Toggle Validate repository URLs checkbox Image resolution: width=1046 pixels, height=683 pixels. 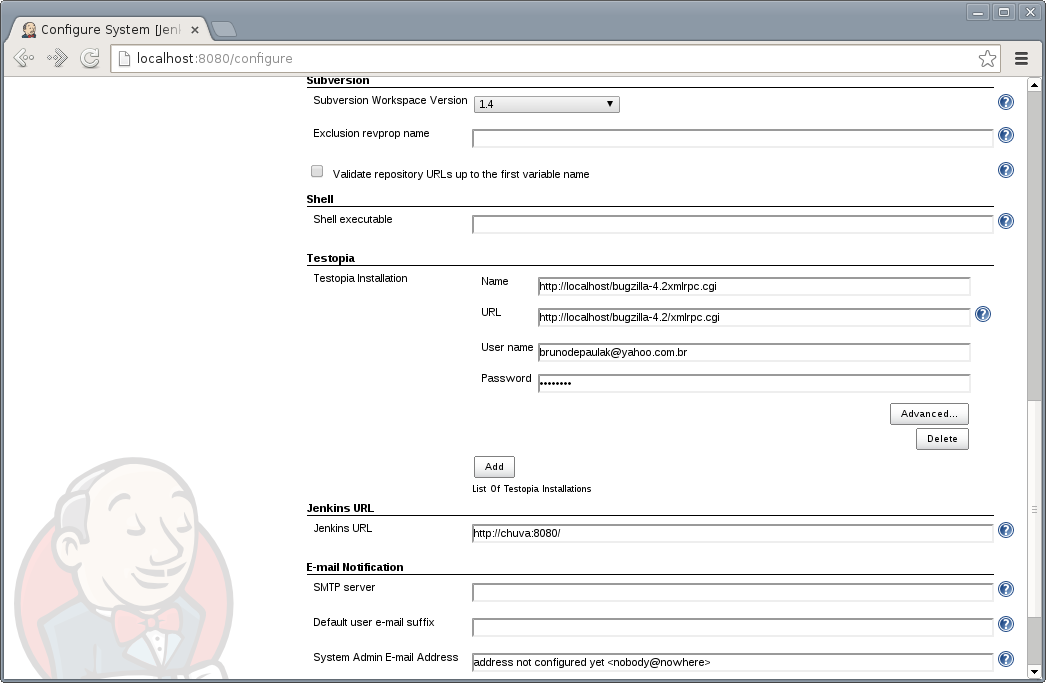(317, 171)
